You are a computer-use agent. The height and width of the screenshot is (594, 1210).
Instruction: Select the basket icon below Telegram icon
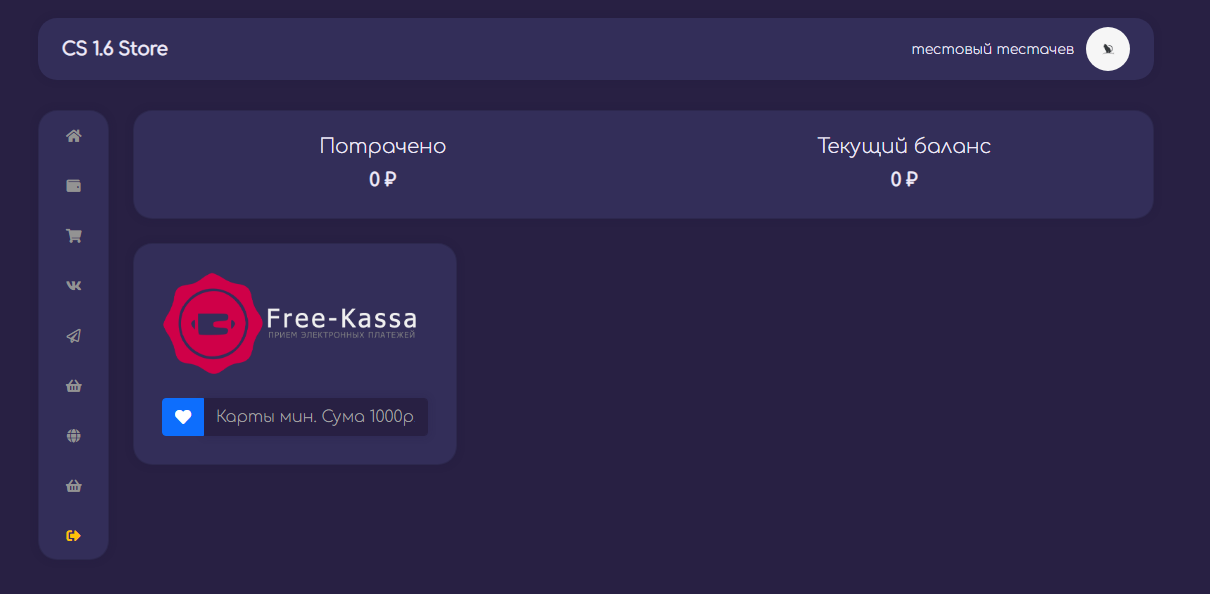73,386
